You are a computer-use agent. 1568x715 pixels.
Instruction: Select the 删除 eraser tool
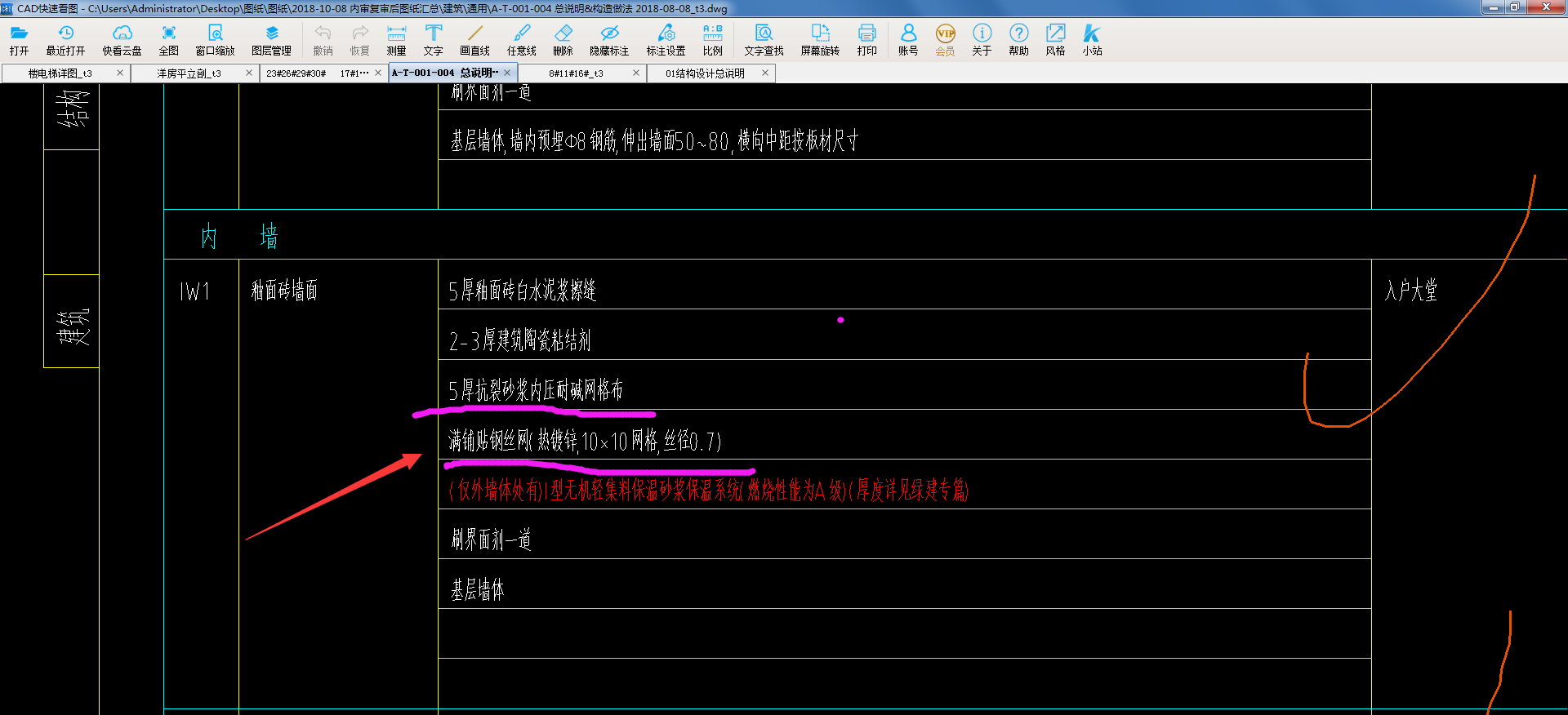pos(563,40)
